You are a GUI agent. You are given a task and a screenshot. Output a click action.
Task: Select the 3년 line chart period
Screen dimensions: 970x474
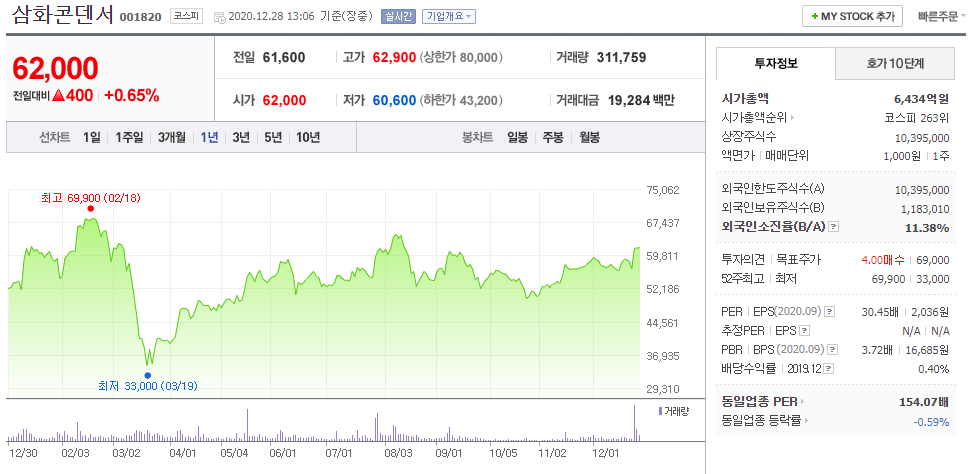pos(241,137)
